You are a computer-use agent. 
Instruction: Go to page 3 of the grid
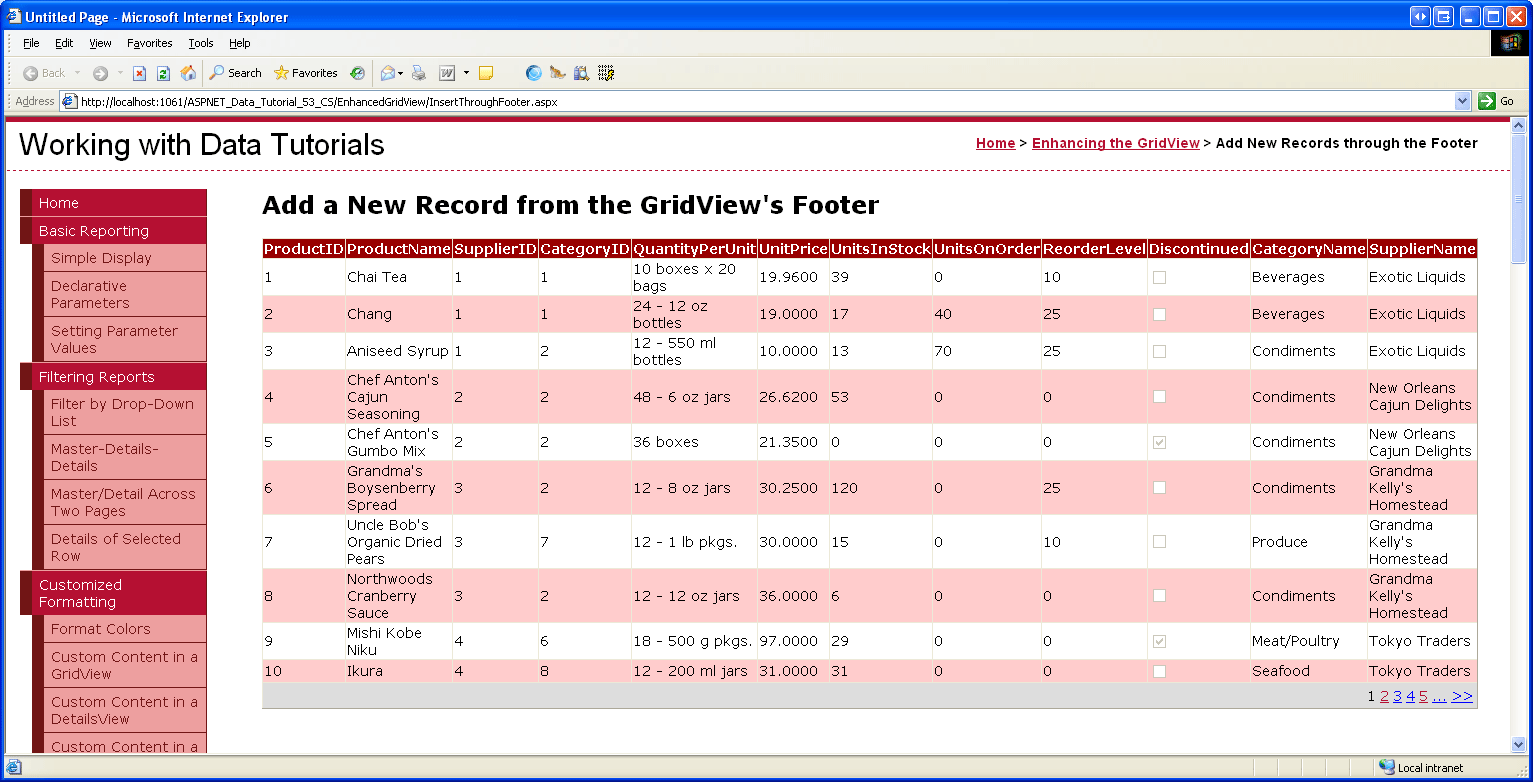coord(1397,696)
